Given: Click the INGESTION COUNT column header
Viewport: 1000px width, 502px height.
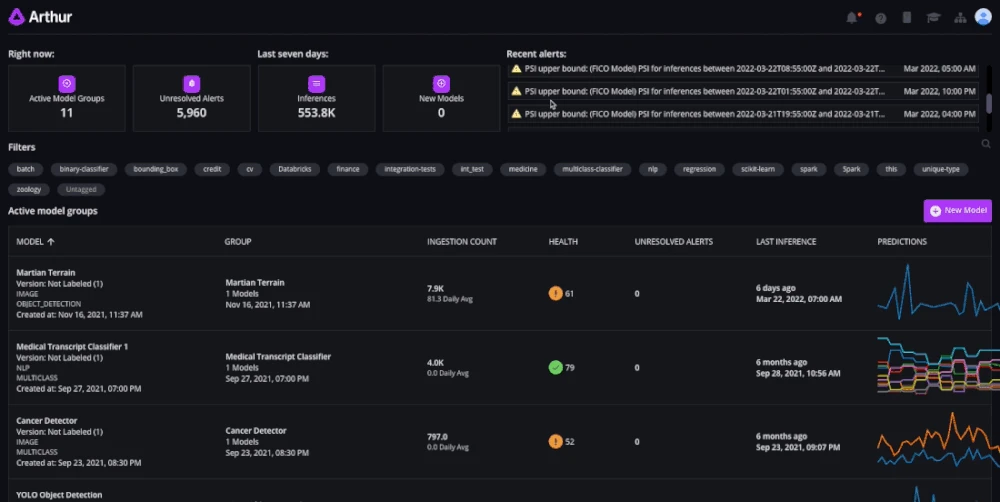Looking at the screenshot, I should 462,242.
